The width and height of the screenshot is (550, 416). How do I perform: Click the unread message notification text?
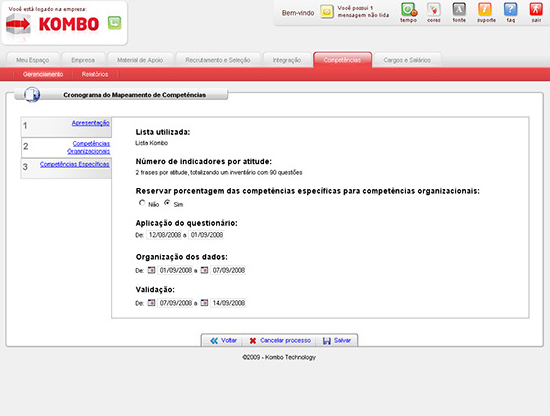(x=363, y=12)
